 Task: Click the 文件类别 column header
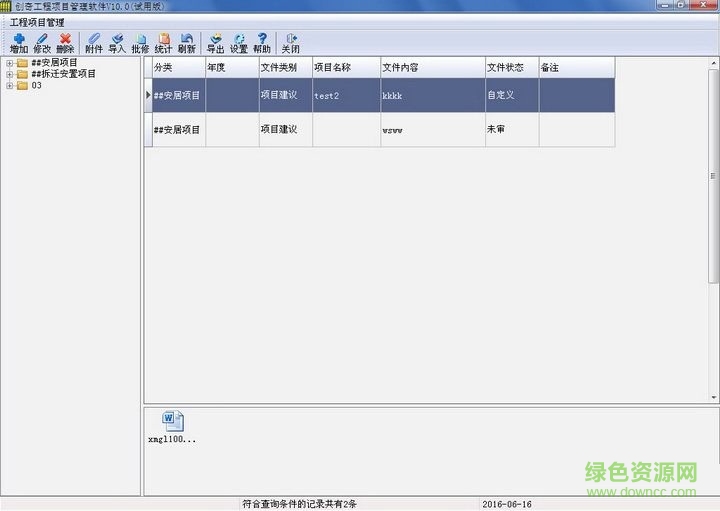[286, 67]
